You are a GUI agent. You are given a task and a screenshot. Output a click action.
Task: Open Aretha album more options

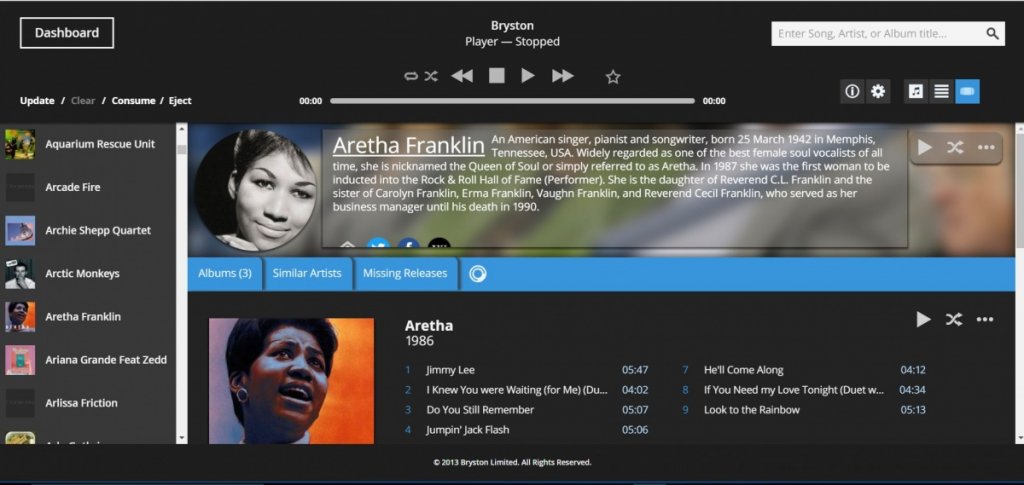(x=985, y=319)
